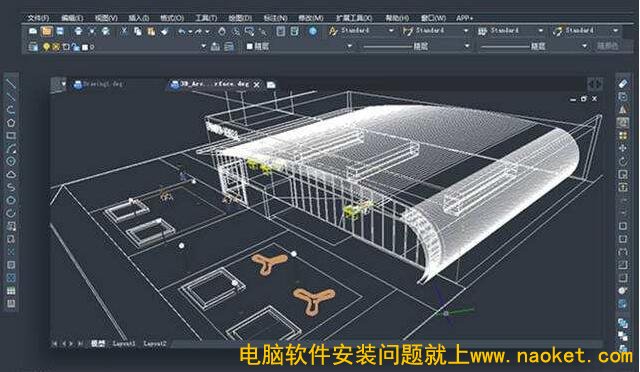640x372 pixels.
Task: Open the Redo history dropdown arrow
Action: [x=207, y=31]
